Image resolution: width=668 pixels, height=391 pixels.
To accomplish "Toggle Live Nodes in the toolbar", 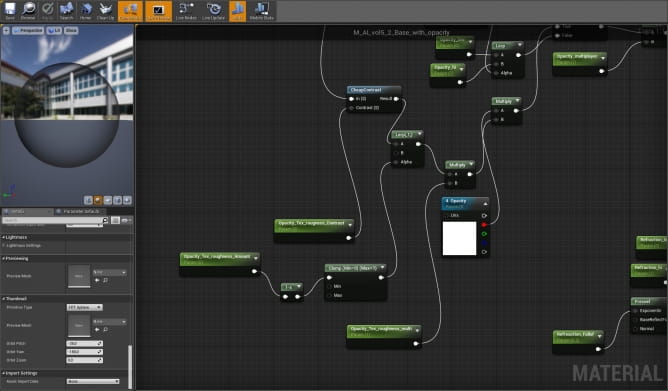I will point(186,11).
